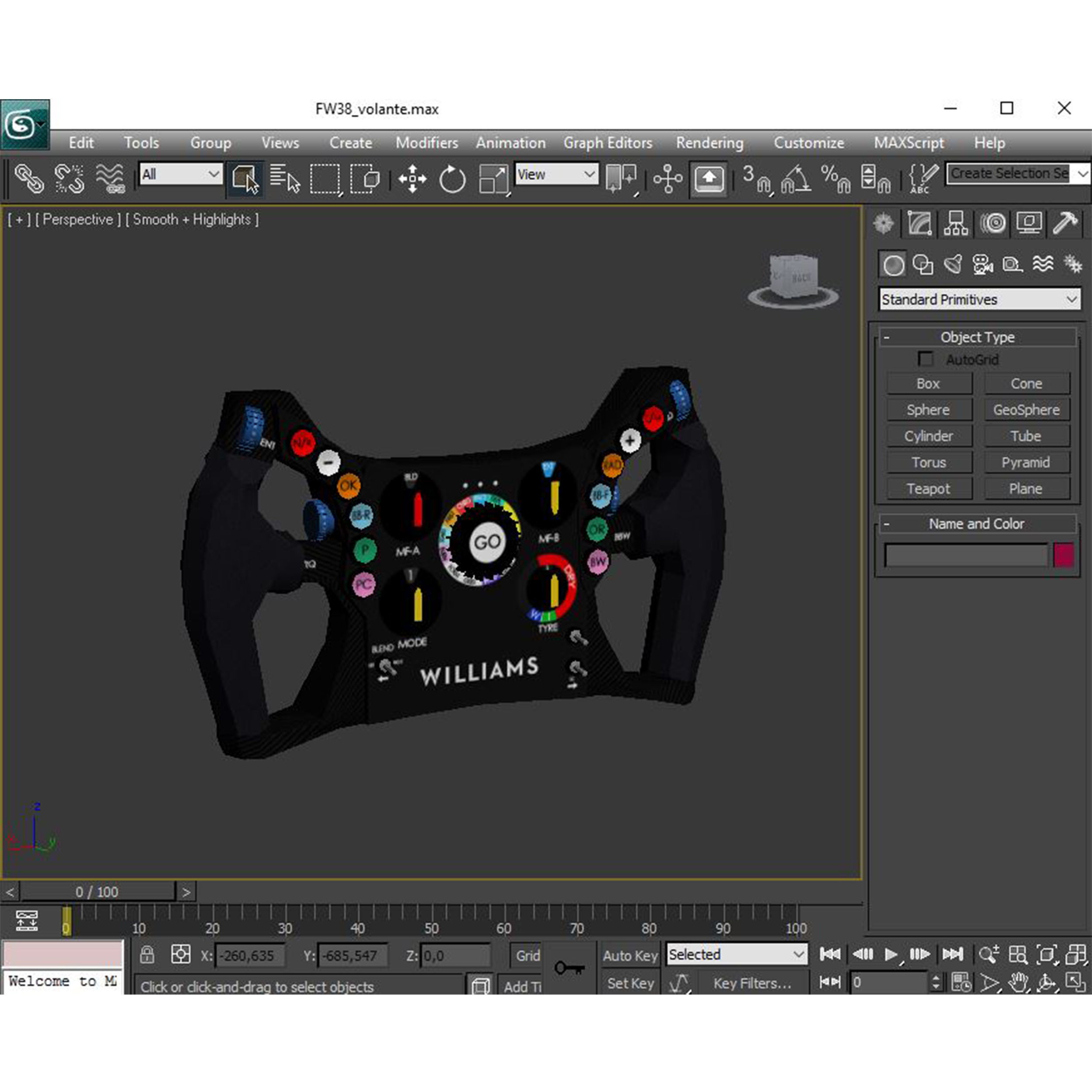This screenshot has width=1092, height=1092.
Task: Click the Unlink Selection tool
Action: [69, 179]
